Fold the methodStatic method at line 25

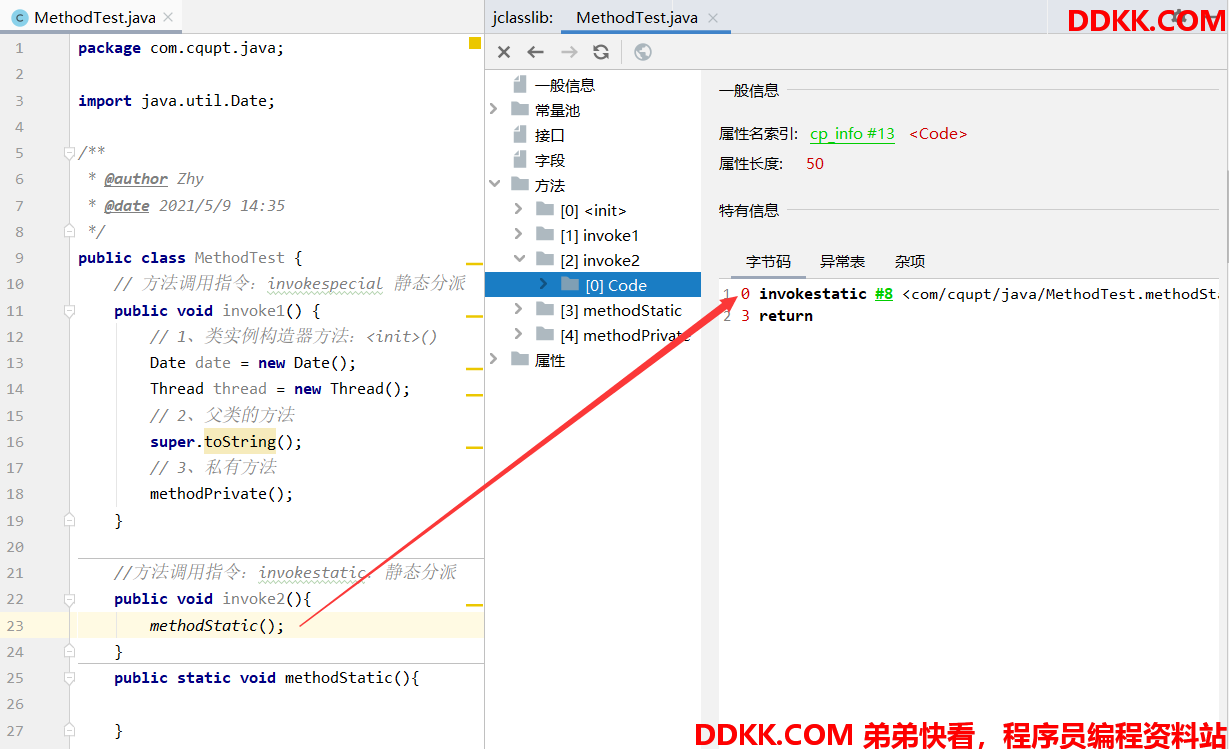pos(69,678)
